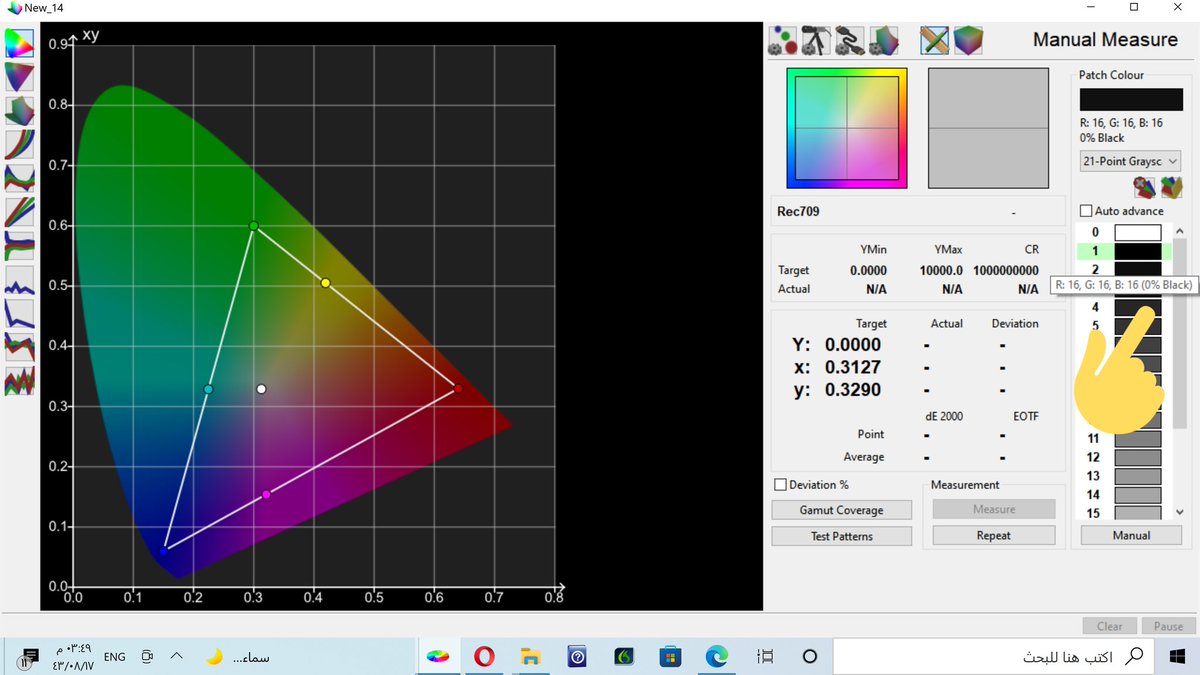Open the CIE xy chromaticity diagram graph
This screenshot has width=1200, height=675.
(20, 43)
